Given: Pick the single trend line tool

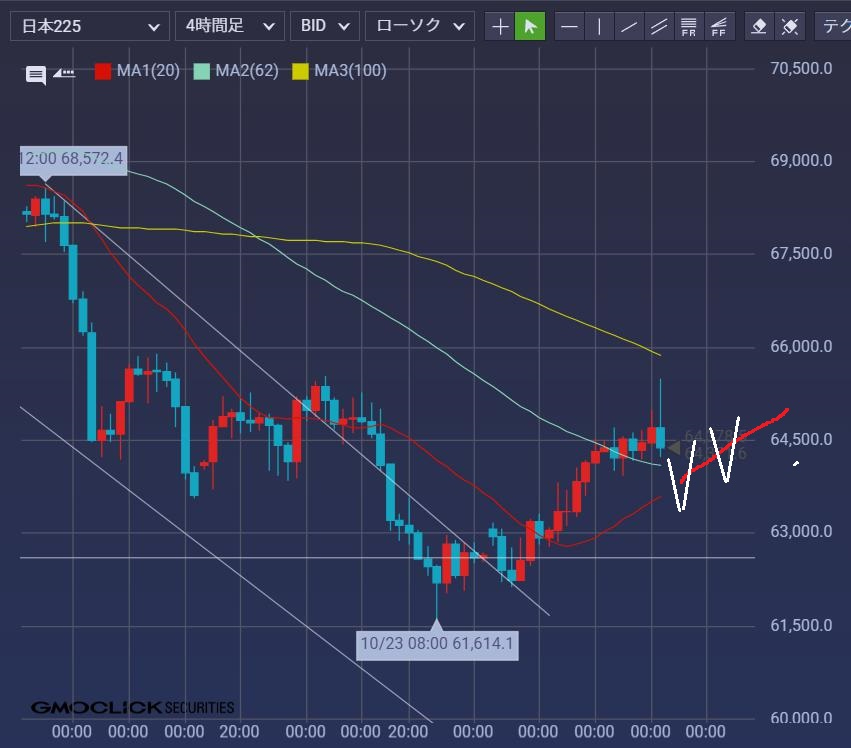Looking at the screenshot, I should coord(629,26).
